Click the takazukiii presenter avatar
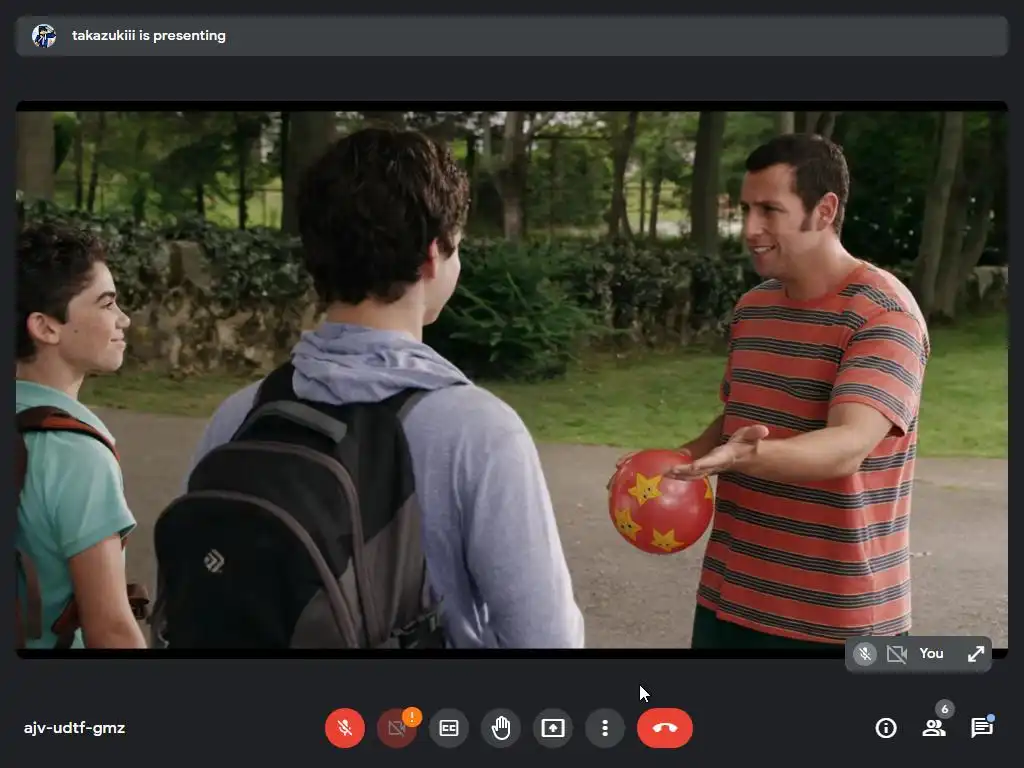1024x768 pixels. click(44, 36)
